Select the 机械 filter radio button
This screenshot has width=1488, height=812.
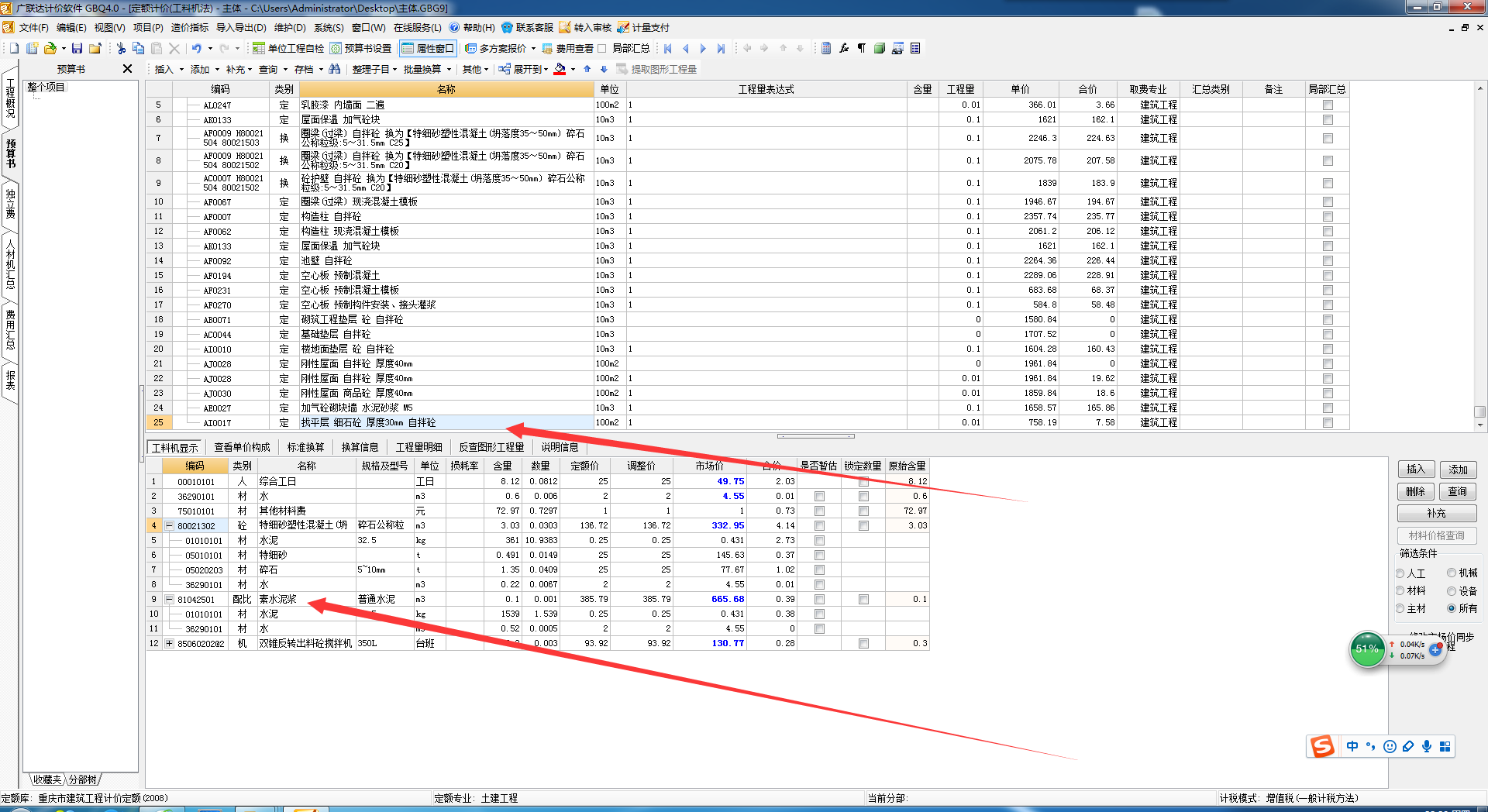click(x=1452, y=573)
